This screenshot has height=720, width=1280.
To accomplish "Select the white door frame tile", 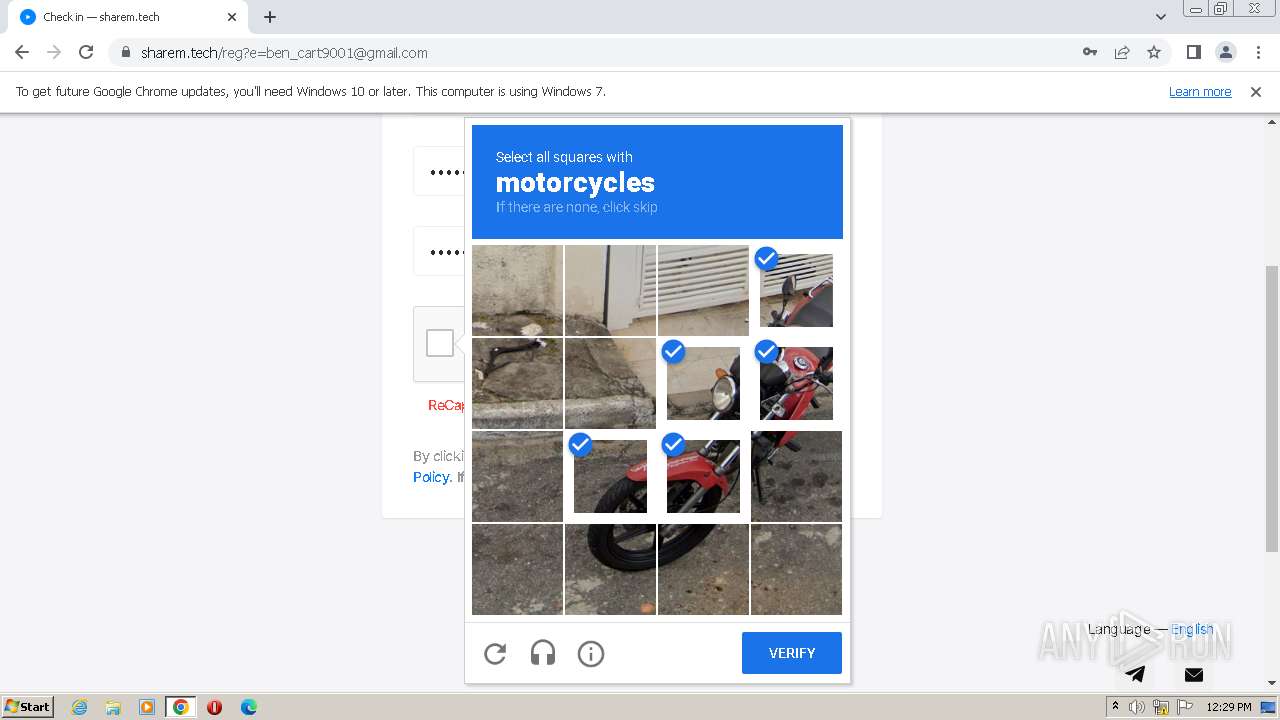I will pos(610,290).
